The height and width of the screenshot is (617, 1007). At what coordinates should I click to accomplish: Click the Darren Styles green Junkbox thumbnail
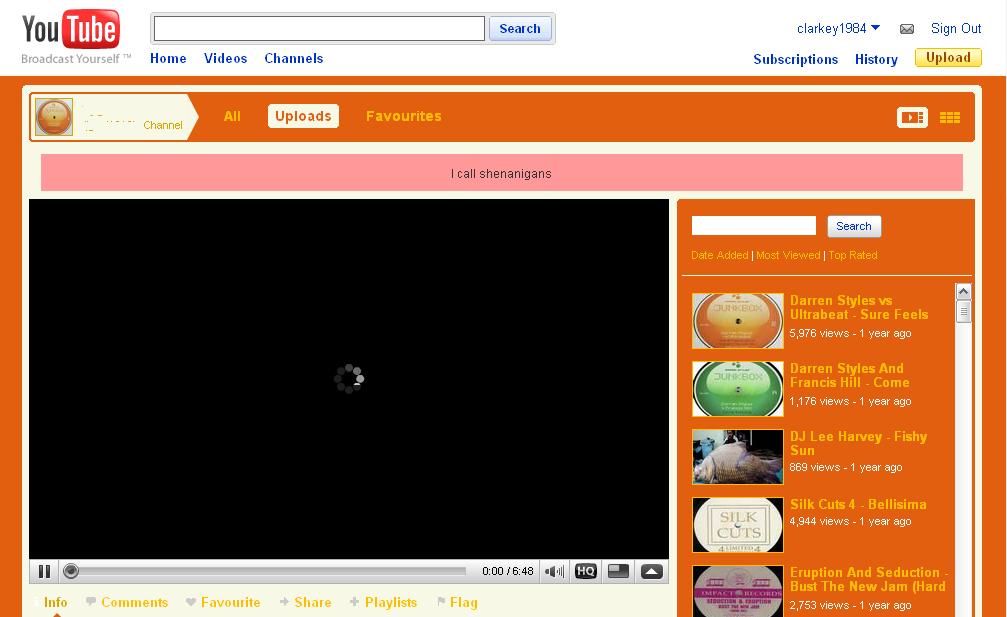pyautogui.click(x=738, y=389)
